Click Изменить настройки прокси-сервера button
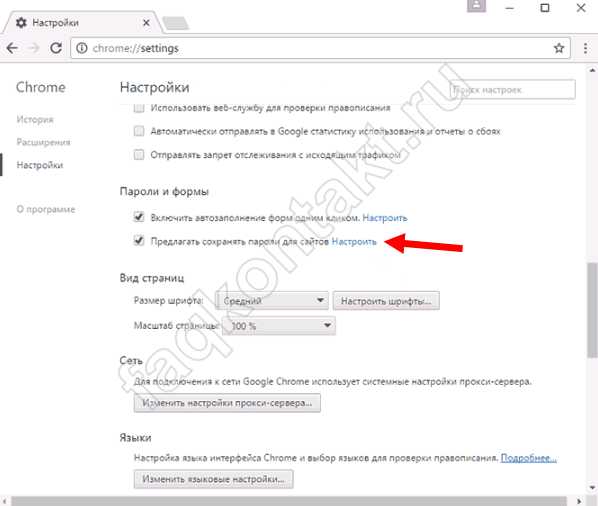This screenshot has width=598, height=506. (227, 403)
